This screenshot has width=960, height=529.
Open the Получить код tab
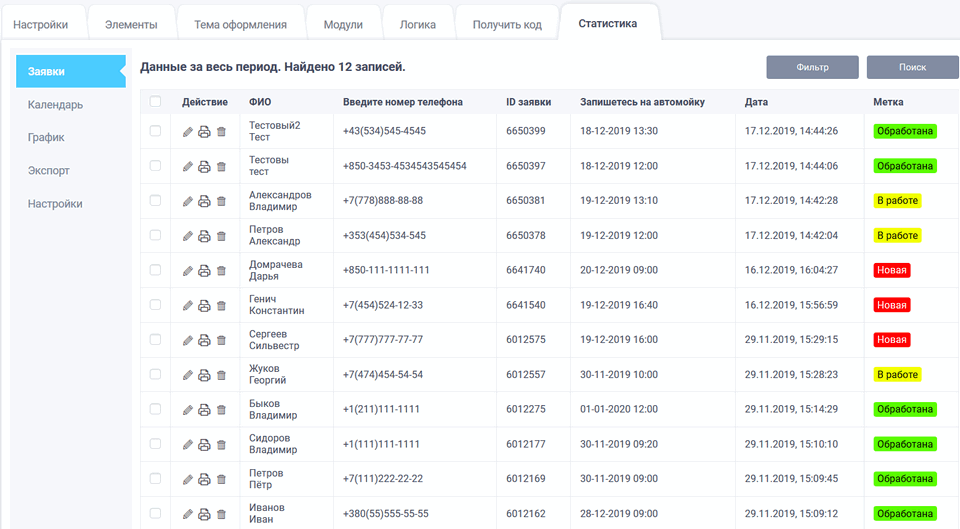point(507,24)
